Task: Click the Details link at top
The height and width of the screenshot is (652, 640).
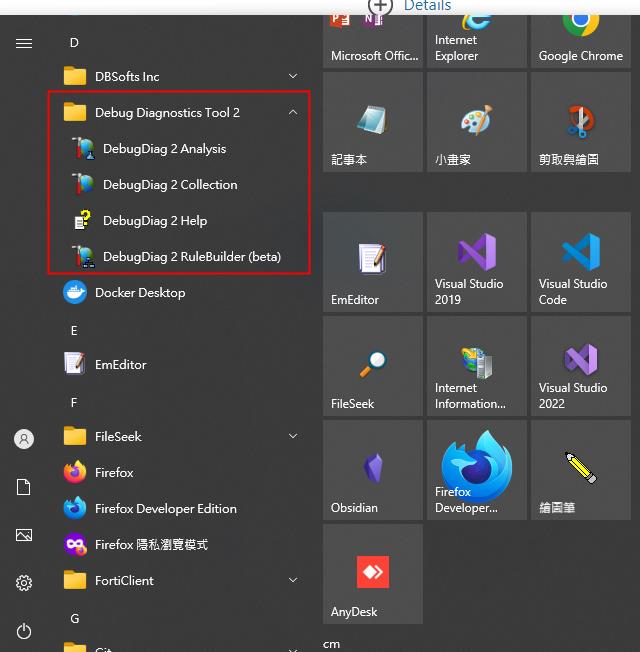Action: point(427,5)
